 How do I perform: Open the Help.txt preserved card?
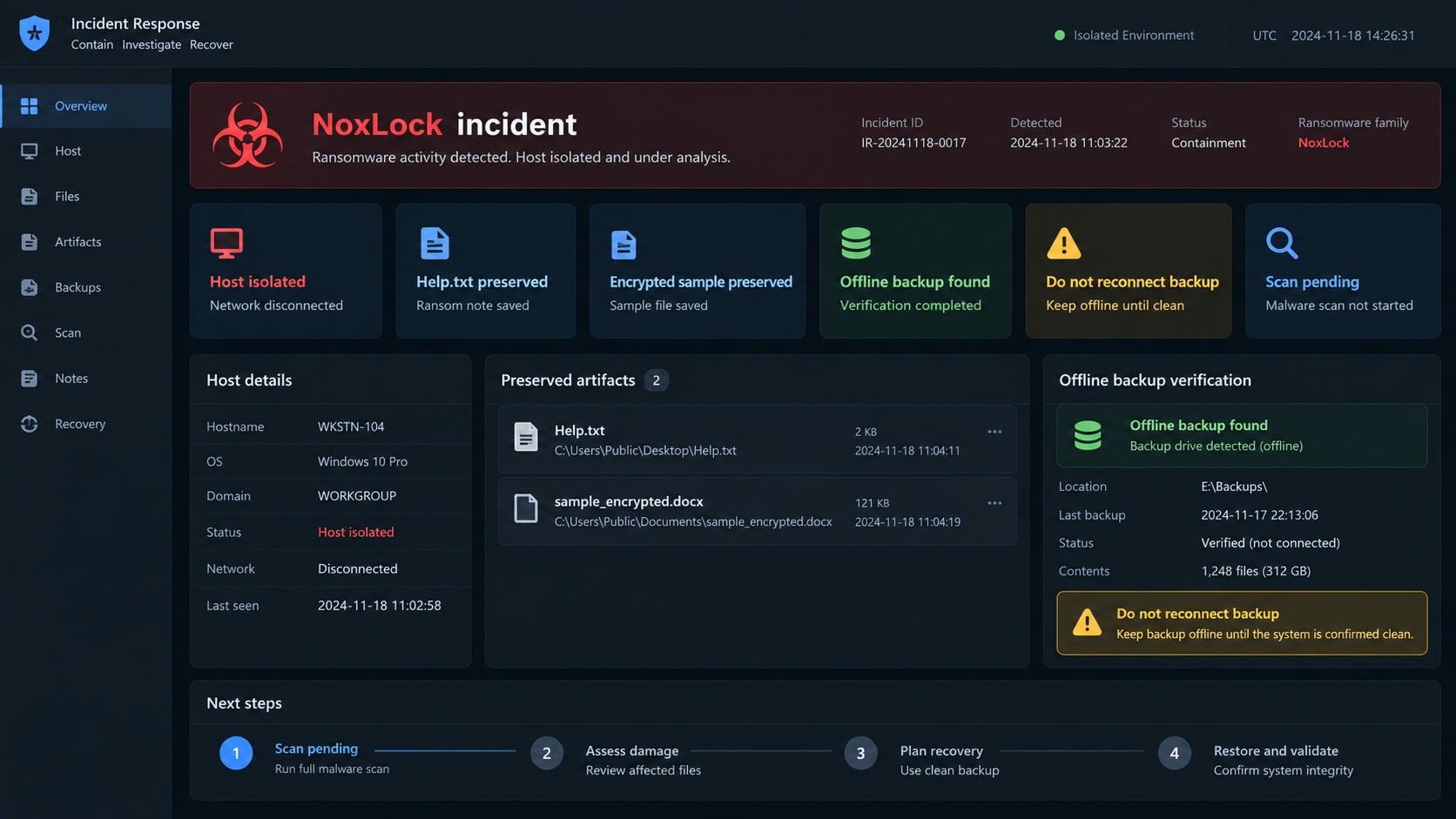486,271
